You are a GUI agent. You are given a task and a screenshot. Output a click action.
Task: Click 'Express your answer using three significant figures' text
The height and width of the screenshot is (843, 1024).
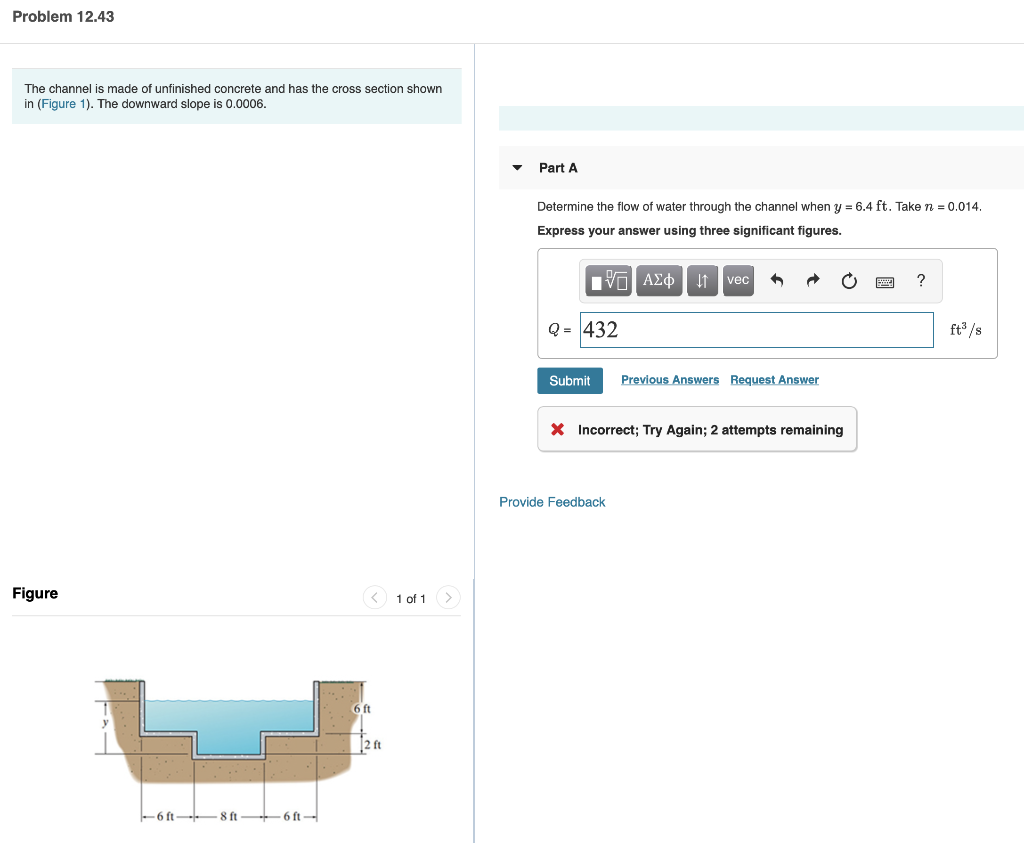click(689, 231)
